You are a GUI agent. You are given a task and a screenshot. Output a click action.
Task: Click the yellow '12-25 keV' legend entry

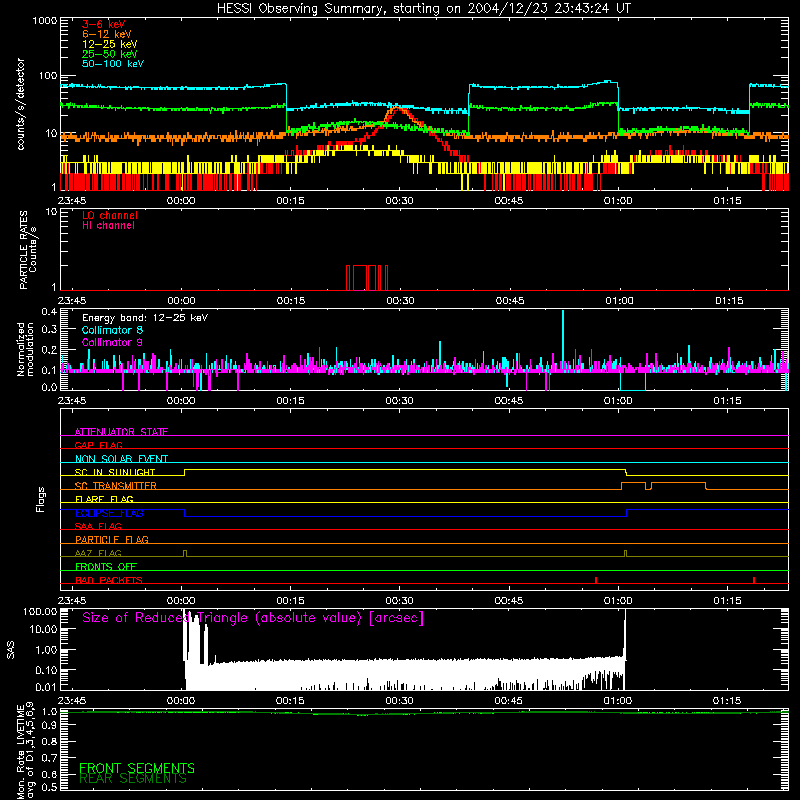(109, 44)
